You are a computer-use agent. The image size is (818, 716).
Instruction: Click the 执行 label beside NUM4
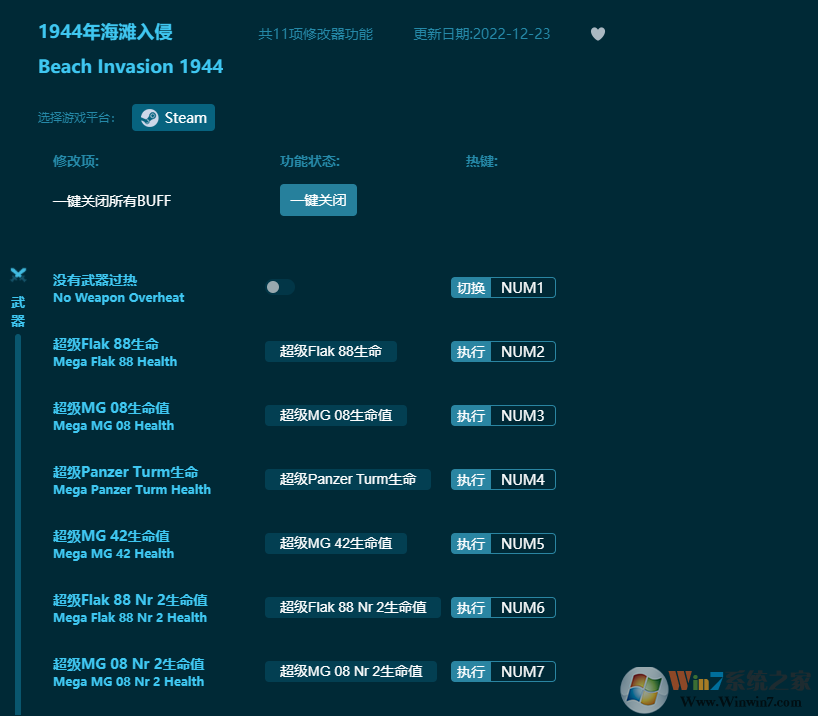(471, 480)
